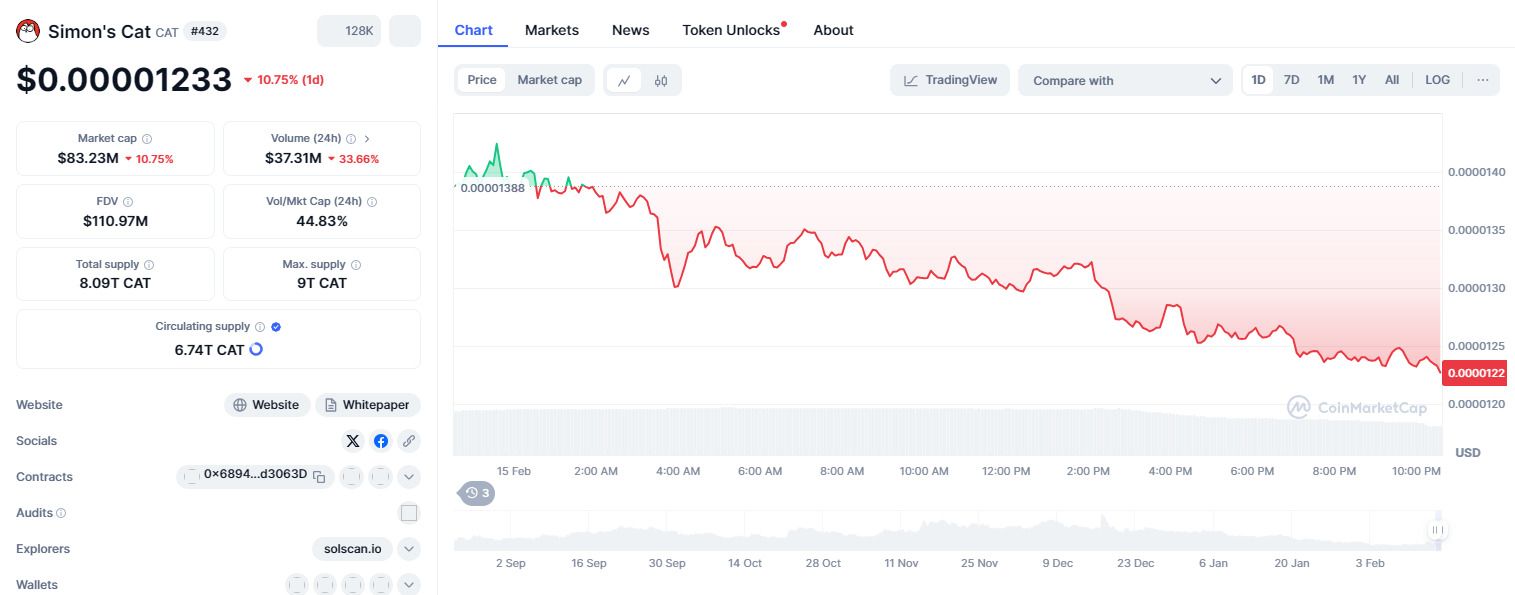Toggle the chart to Market cap
The height and width of the screenshot is (595, 1515).
point(549,80)
